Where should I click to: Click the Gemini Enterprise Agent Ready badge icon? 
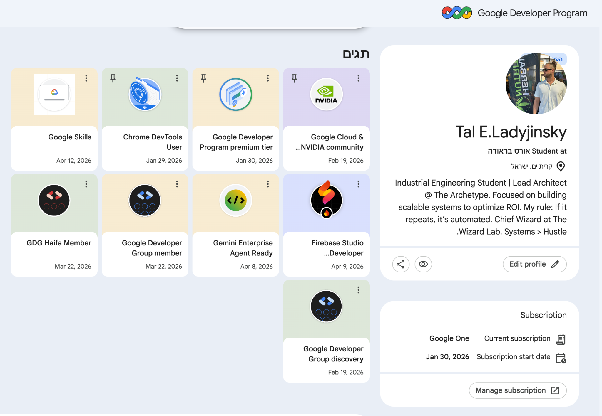(236, 200)
